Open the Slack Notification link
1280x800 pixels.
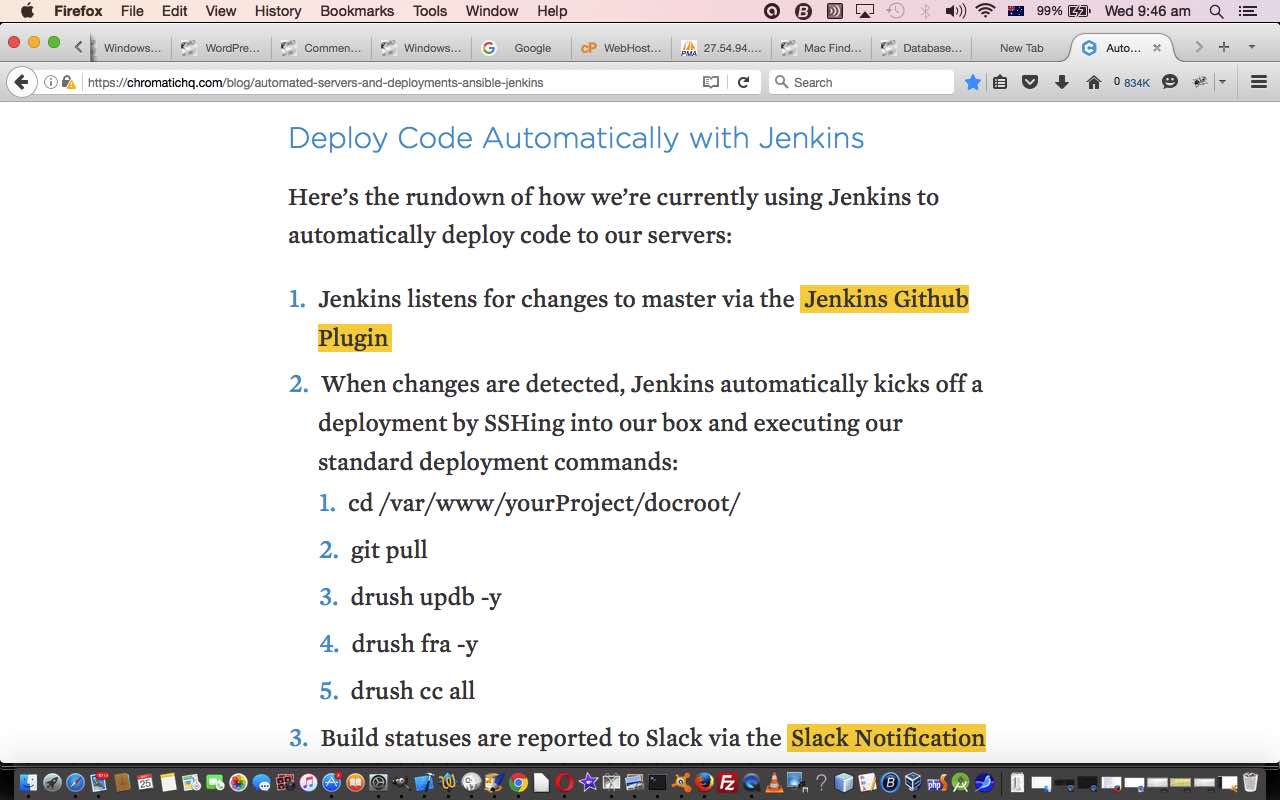point(886,738)
